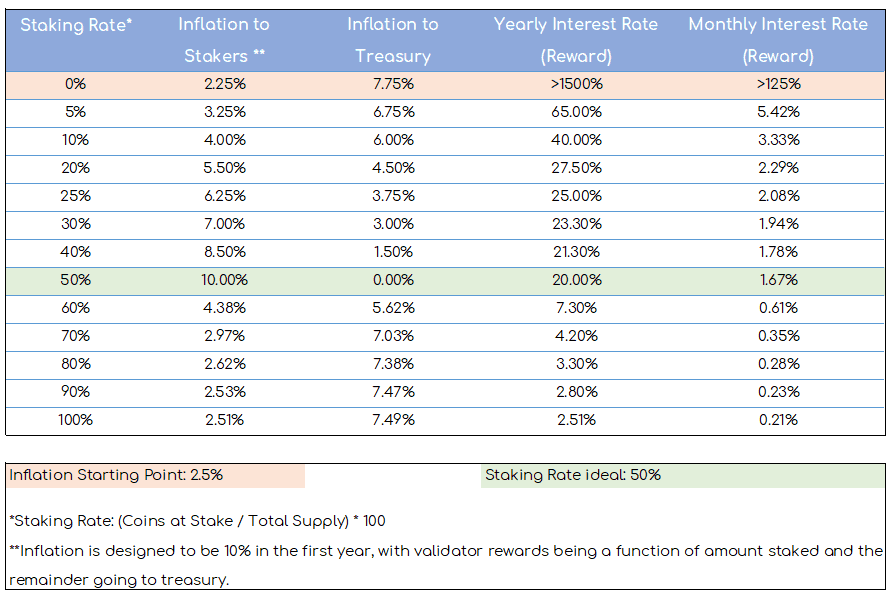Select the 0.00% inflation to treasury cell
The image size is (896, 598).
pyautogui.click(x=393, y=280)
